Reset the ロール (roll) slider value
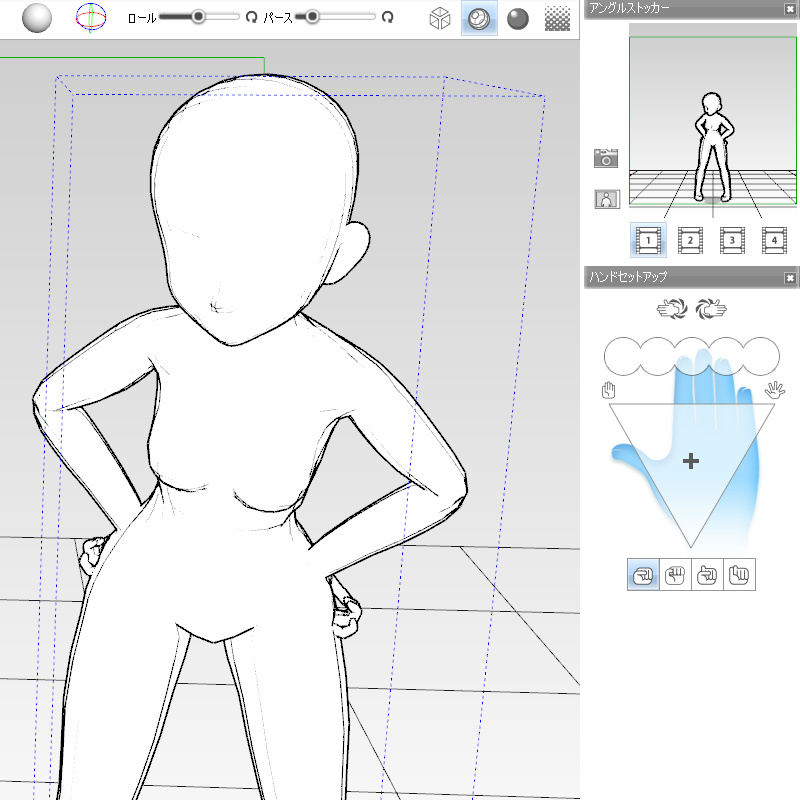Viewport: 800px width, 800px height. coord(252,17)
